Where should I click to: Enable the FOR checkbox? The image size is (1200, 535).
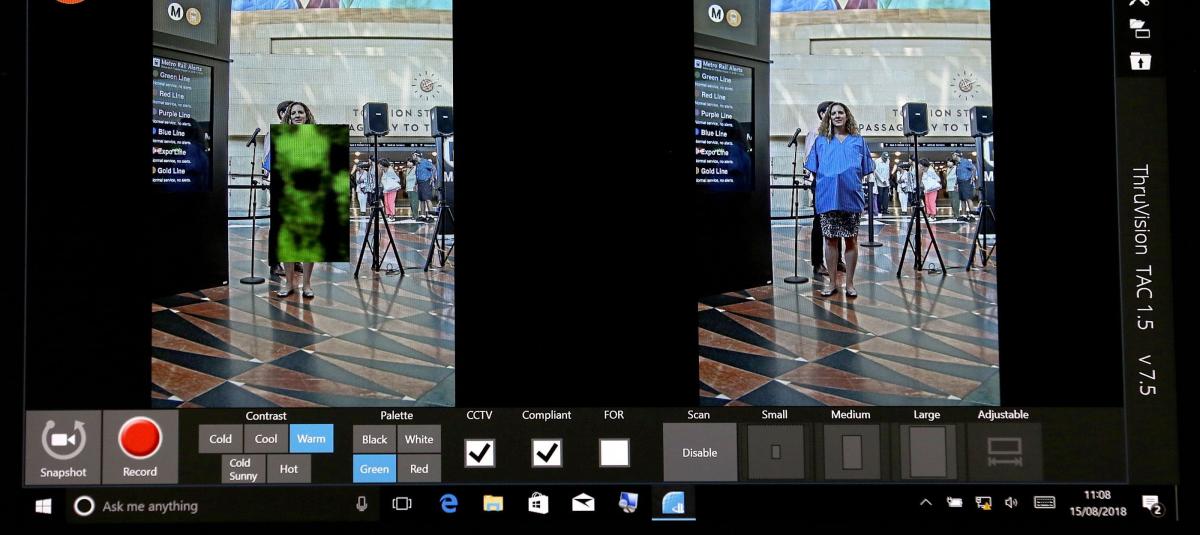[x=614, y=453]
